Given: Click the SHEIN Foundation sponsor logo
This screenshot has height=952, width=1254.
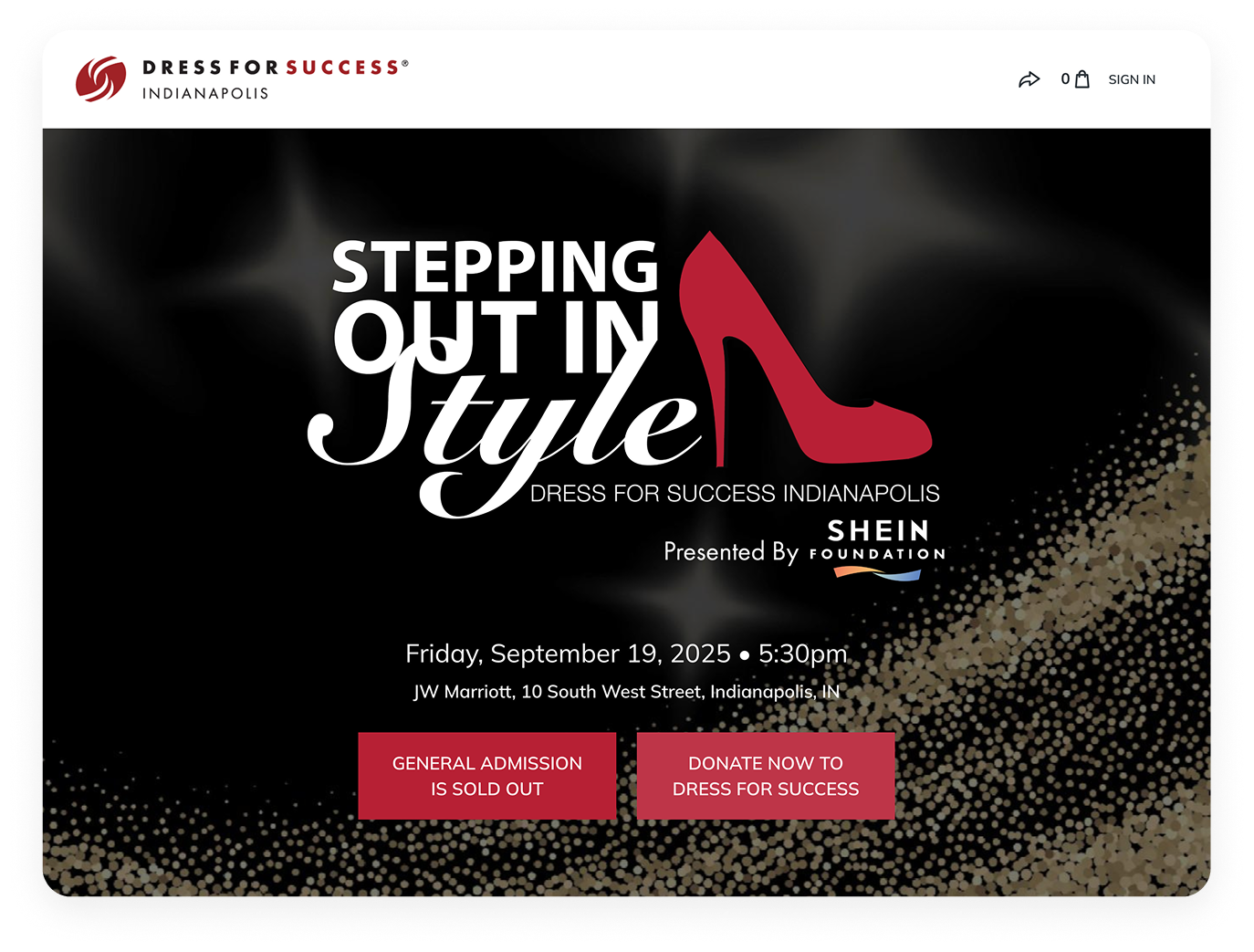Looking at the screenshot, I should 878,549.
